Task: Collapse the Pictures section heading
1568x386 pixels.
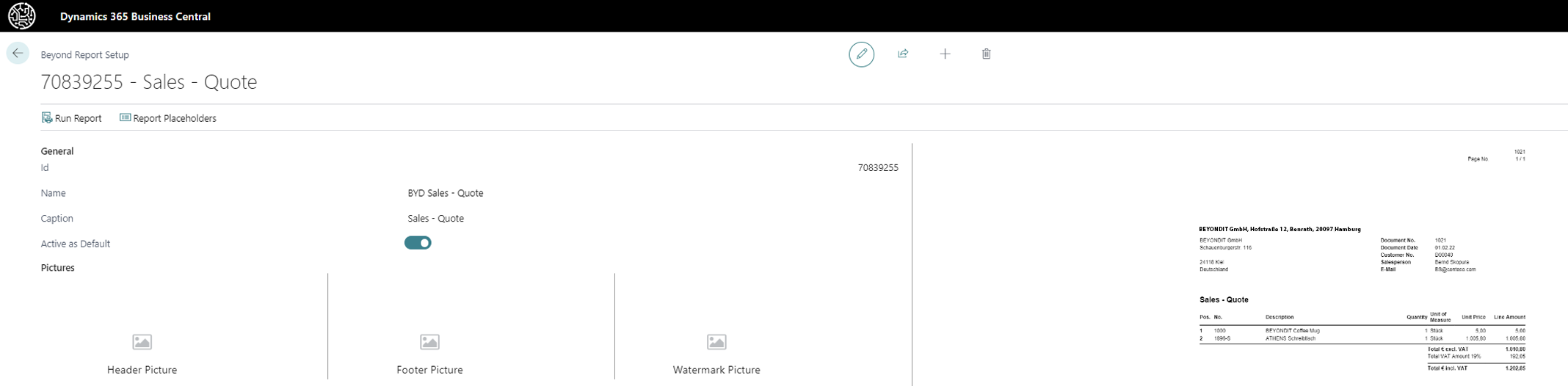Action: pos(58,268)
